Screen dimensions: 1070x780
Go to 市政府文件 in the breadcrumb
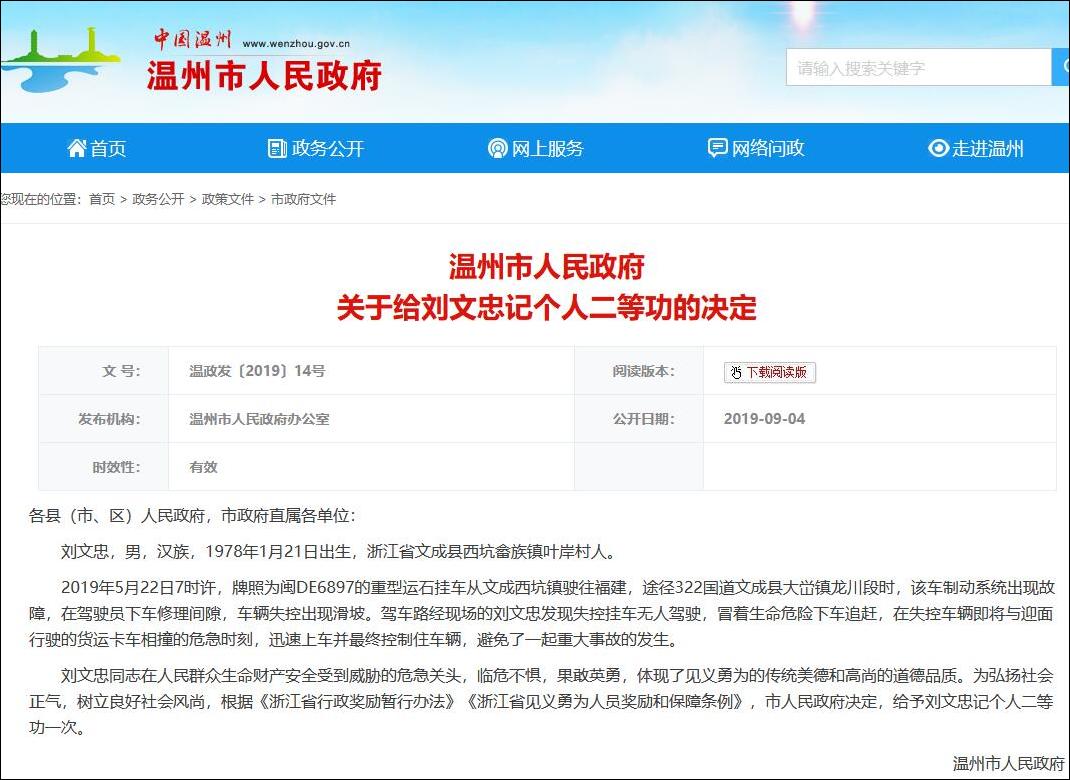point(304,199)
